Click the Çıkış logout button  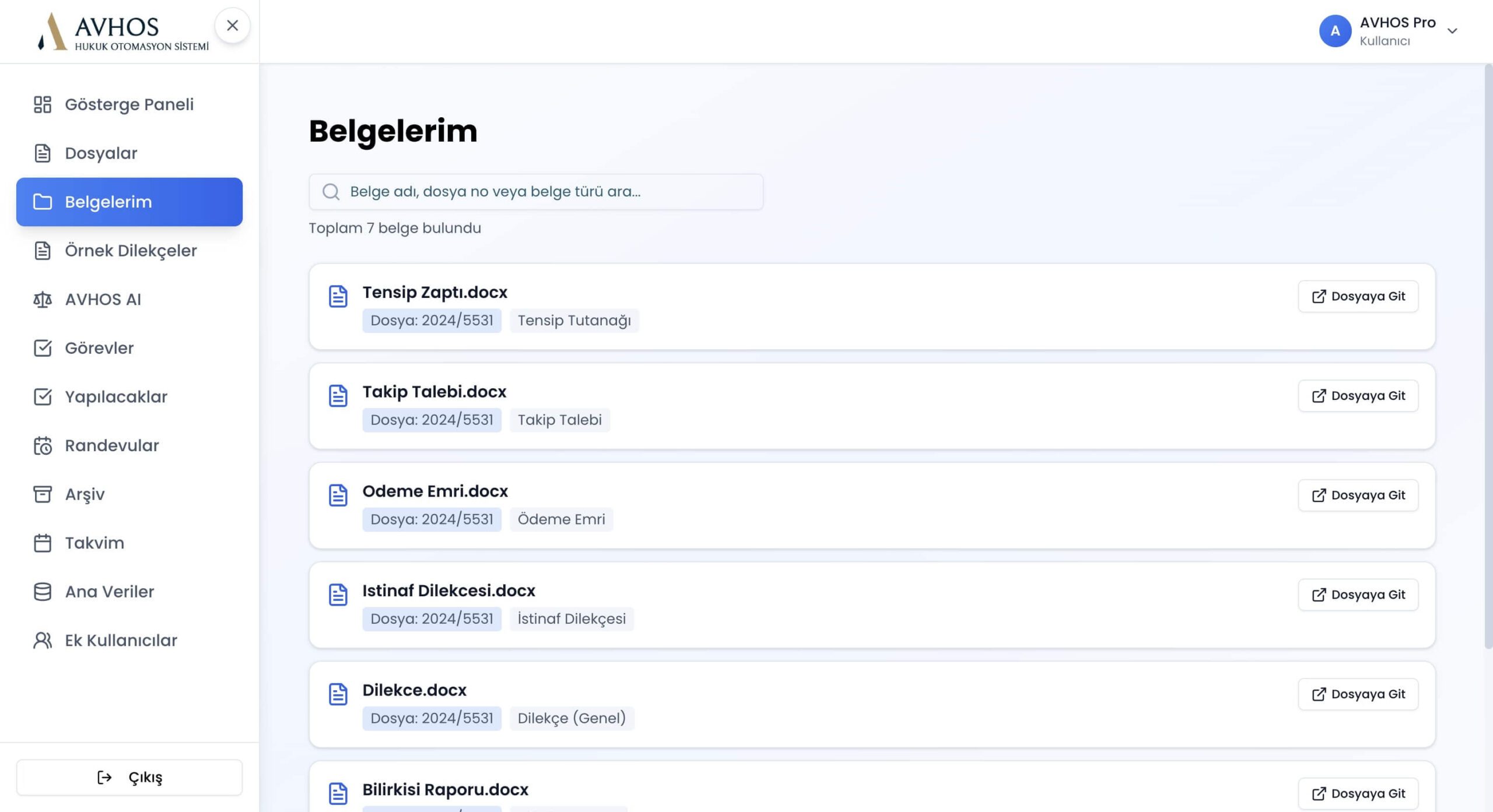pyautogui.click(x=129, y=777)
